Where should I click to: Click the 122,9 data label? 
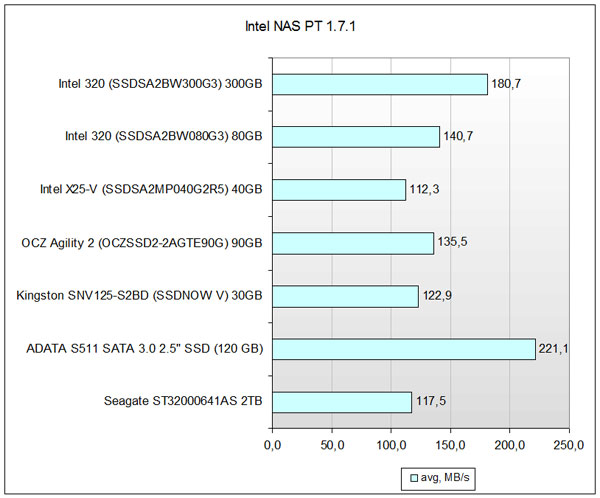point(437,296)
